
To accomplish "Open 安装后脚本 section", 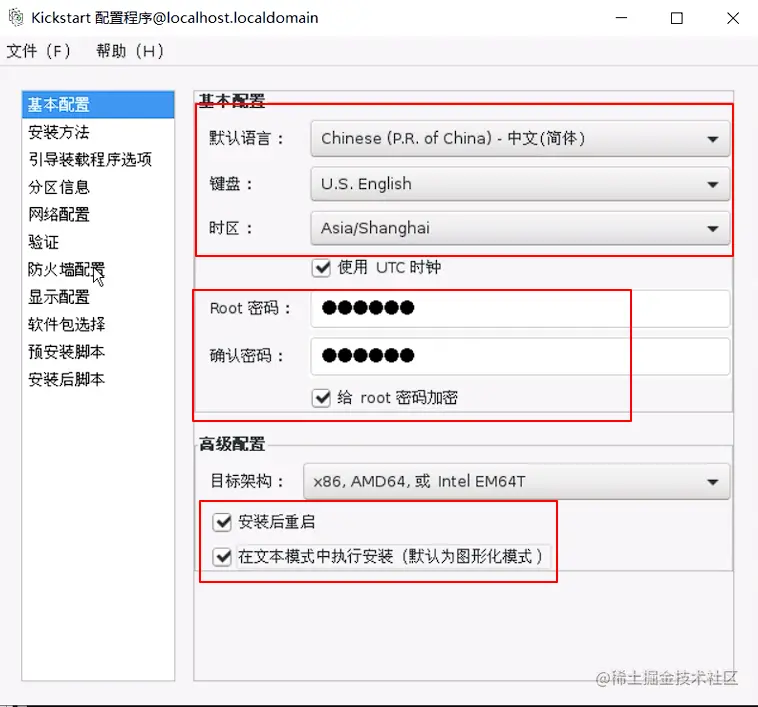I will pos(98,379).
